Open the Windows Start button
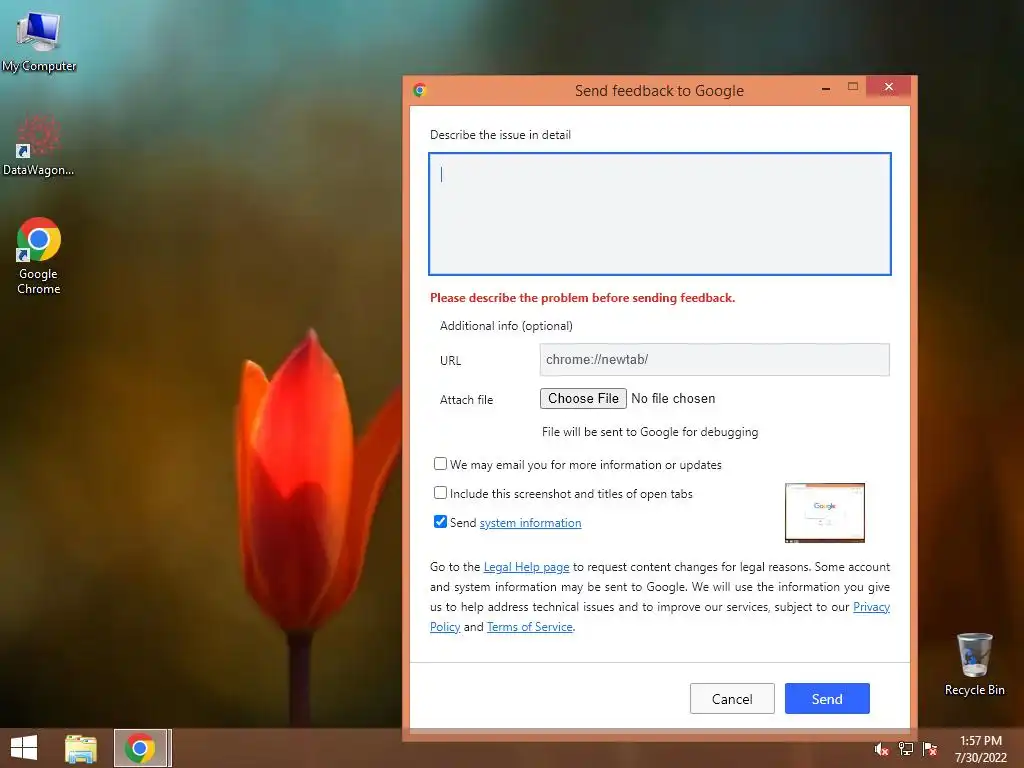 [24, 748]
